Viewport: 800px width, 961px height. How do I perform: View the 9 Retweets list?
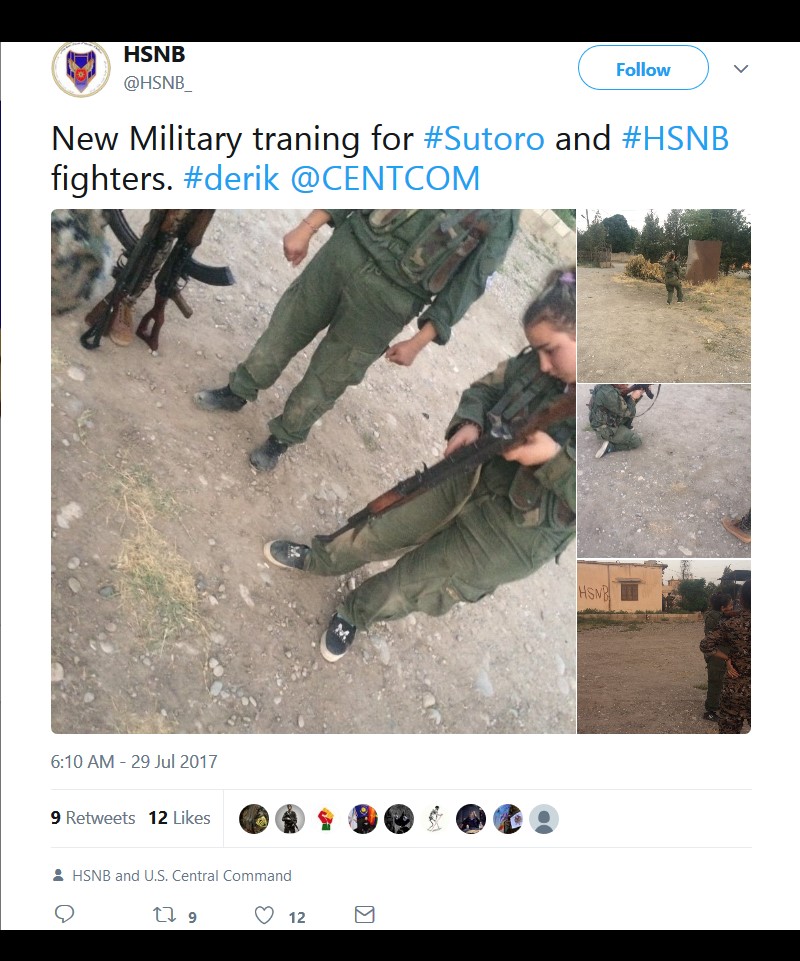pyautogui.click(x=93, y=818)
